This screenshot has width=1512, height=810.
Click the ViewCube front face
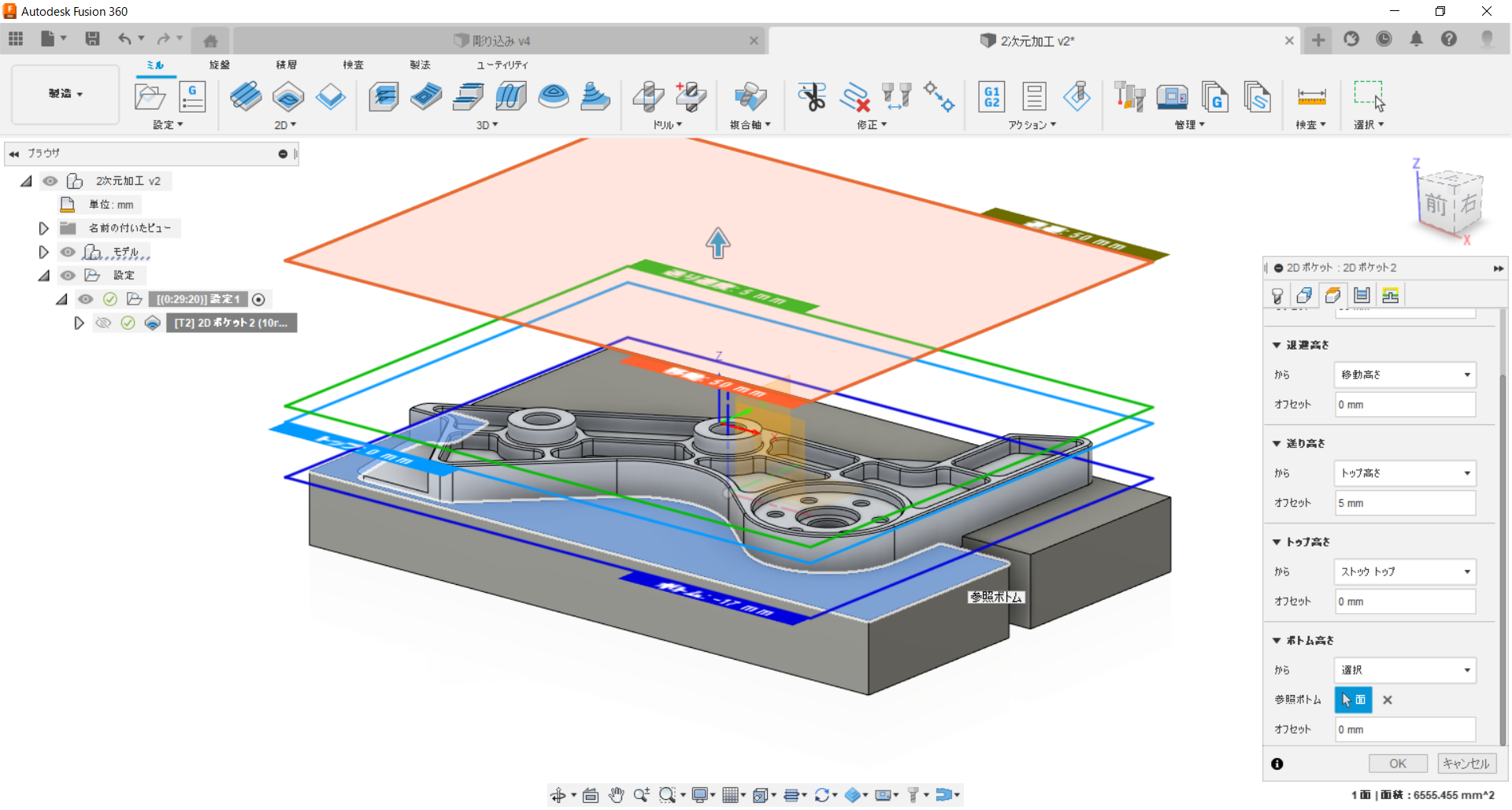click(1436, 205)
